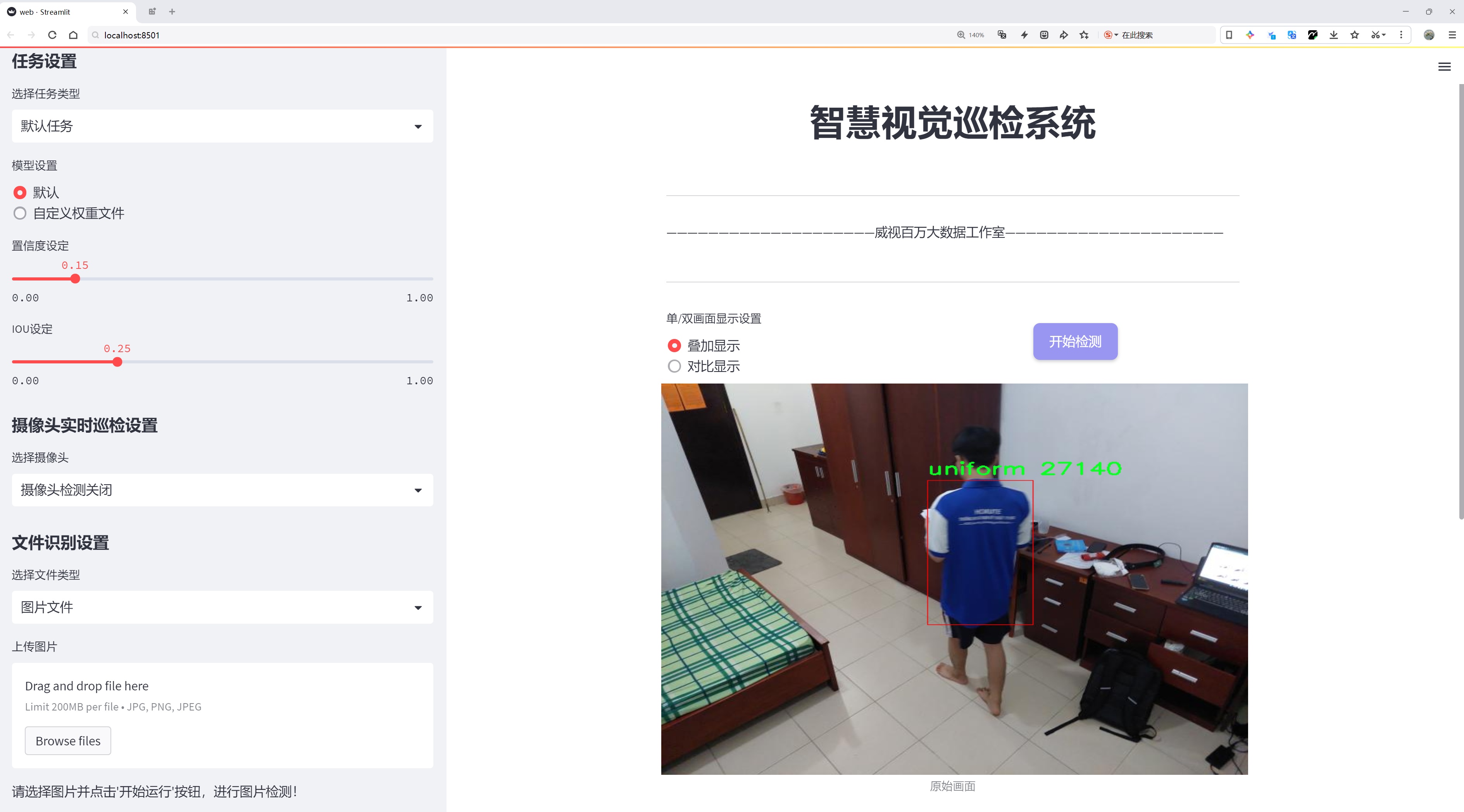Image resolution: width=1464 pixels, height=812 pixels.
Task: Click the smiley face icon in address bar
Action: pyautogui.click(x=1044, y=35)
